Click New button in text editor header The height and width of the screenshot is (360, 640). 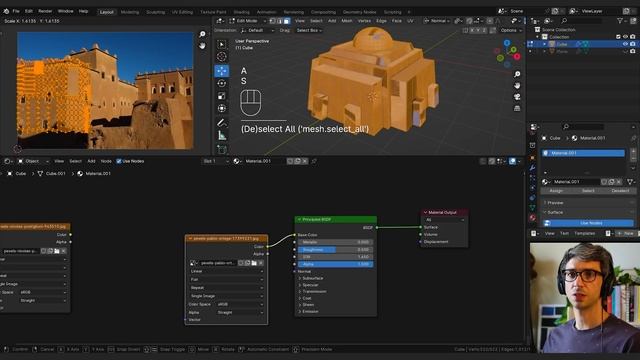pos(625,233)
